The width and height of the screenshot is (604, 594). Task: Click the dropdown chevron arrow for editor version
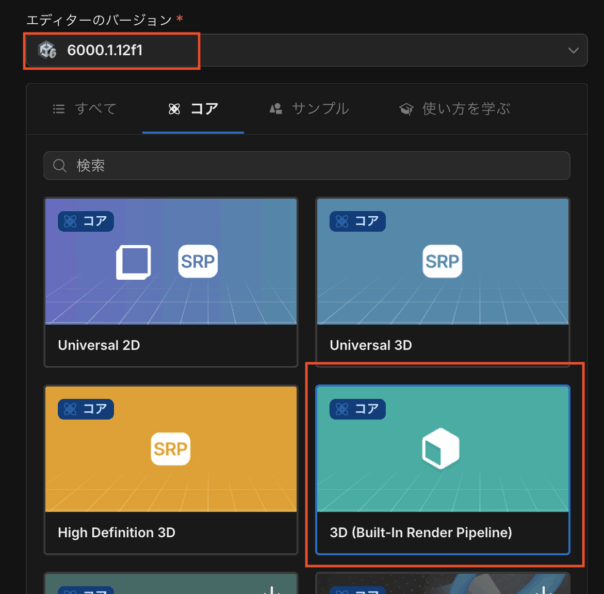(573, 50)
